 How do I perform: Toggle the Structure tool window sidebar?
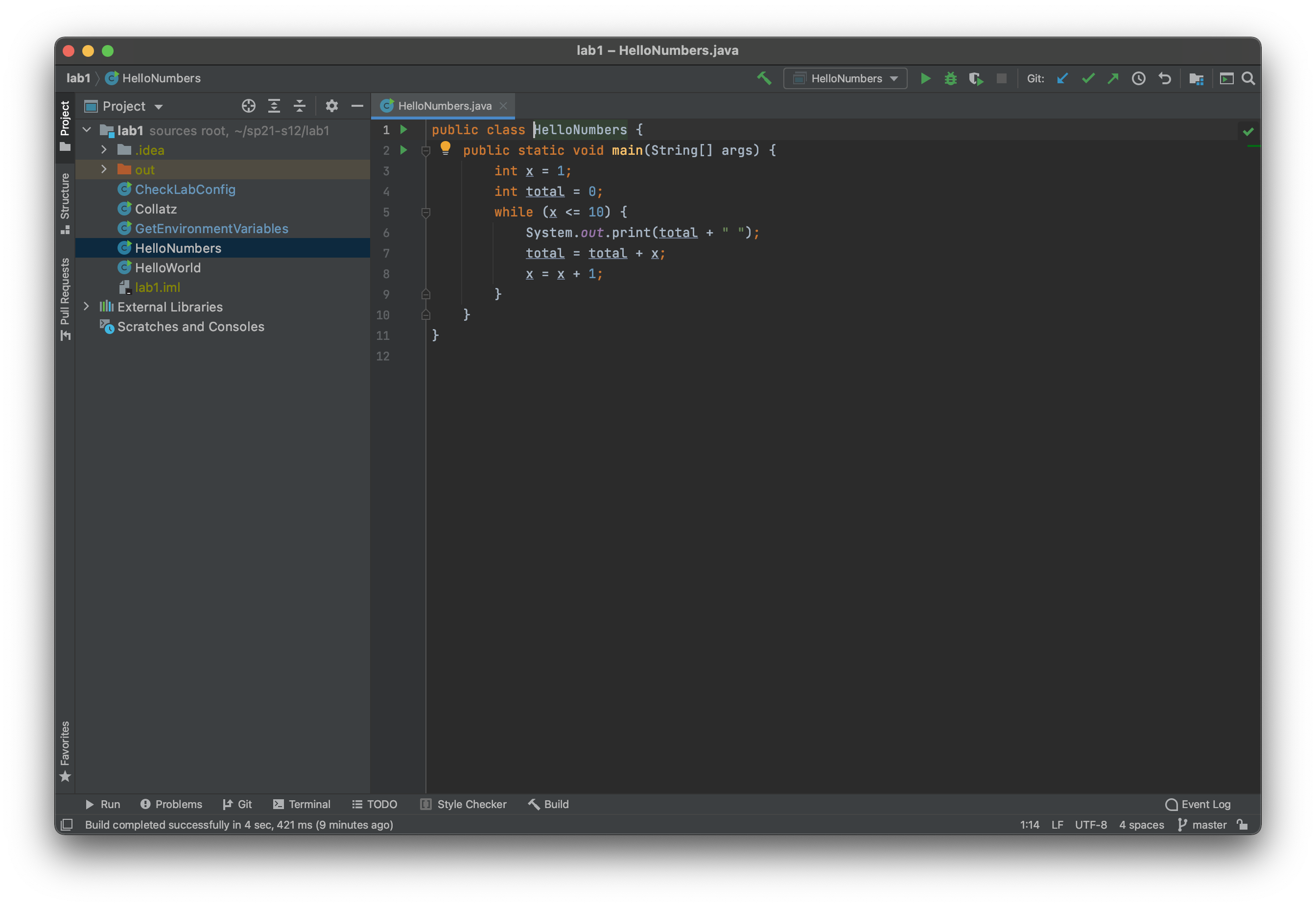click(x=65, y=202)
